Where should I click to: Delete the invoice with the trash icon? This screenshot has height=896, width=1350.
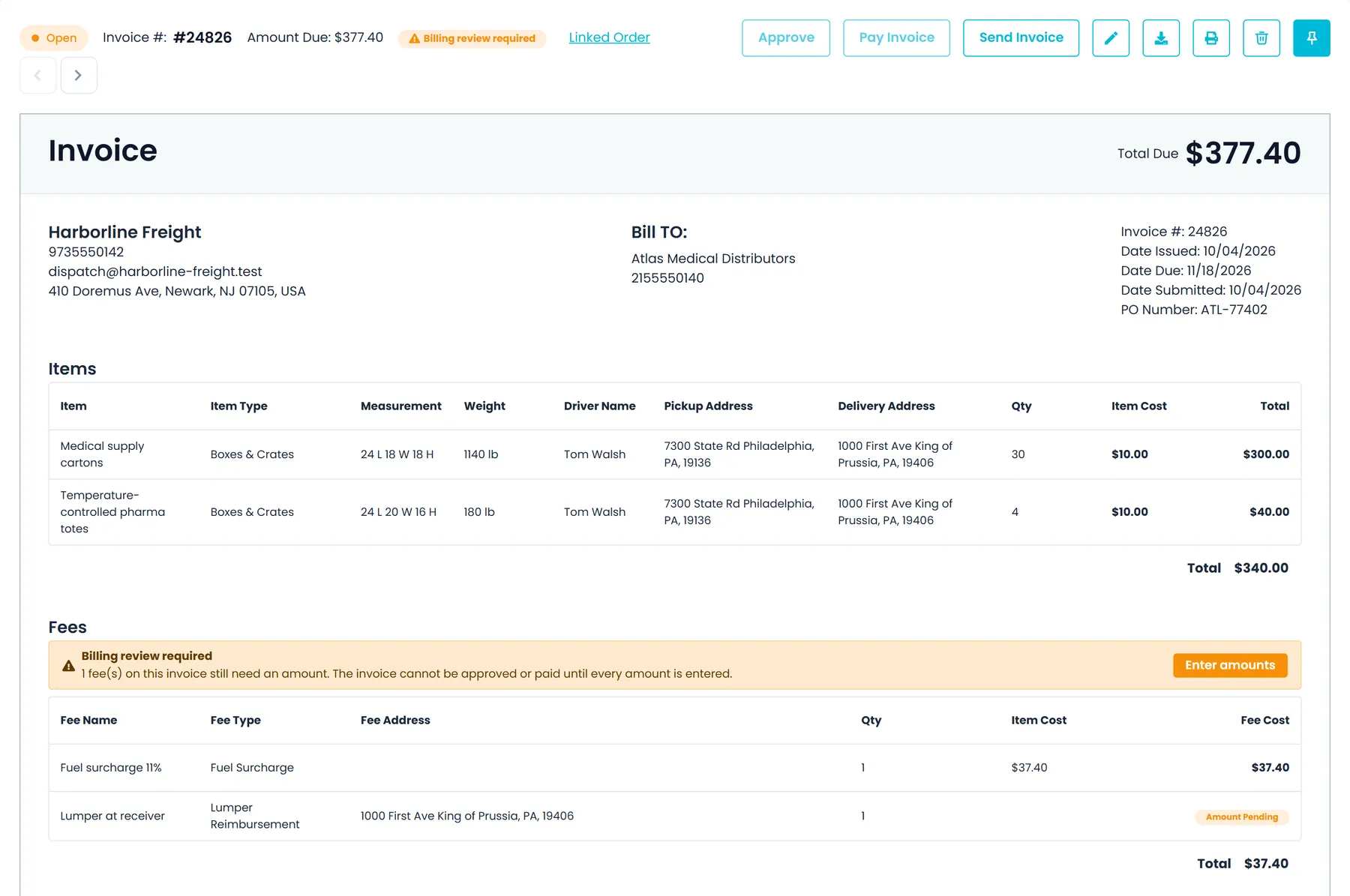1261,38
